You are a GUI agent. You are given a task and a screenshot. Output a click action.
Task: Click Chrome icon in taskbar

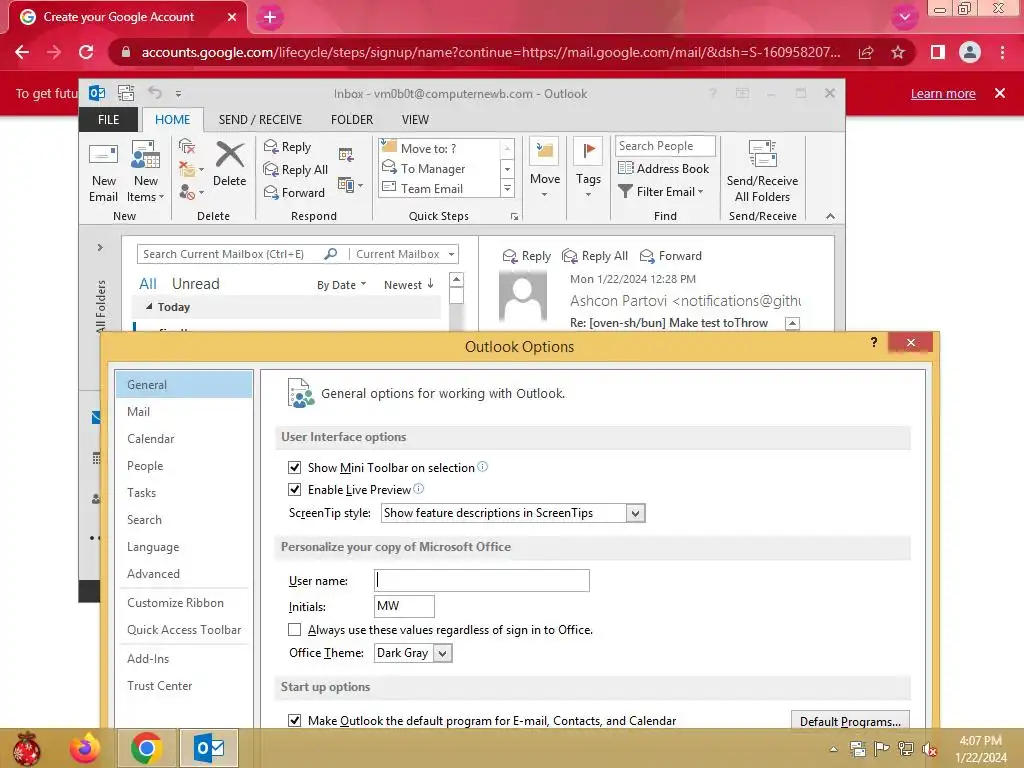[146, 748]
